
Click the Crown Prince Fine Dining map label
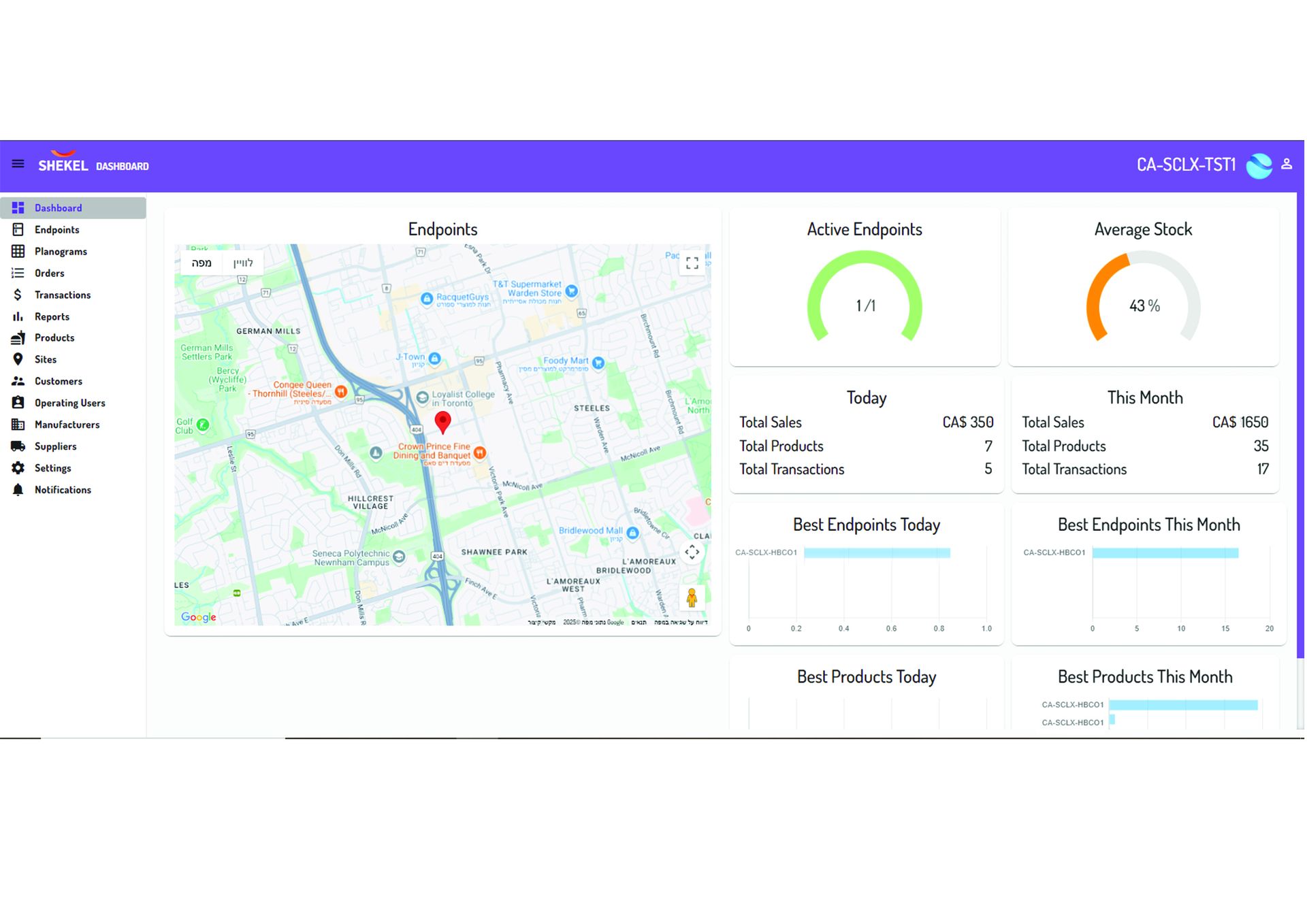tap(434, 452)
